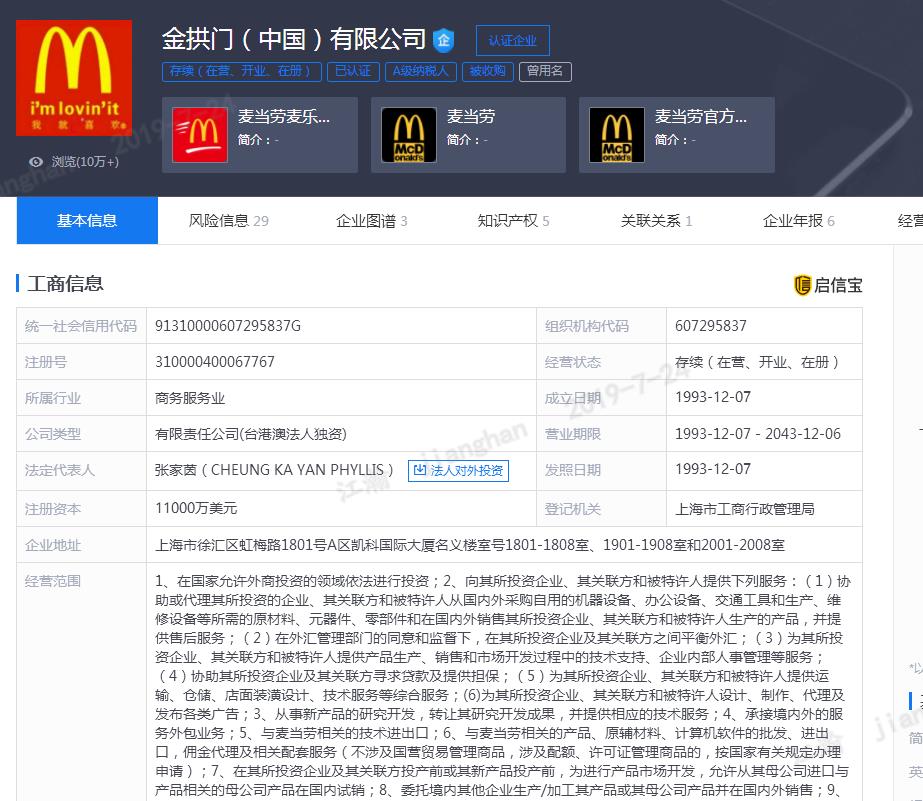This screenshot has width=923, height=801.
Task: Click the 认证企业 button
Action: tap(513, 41)
